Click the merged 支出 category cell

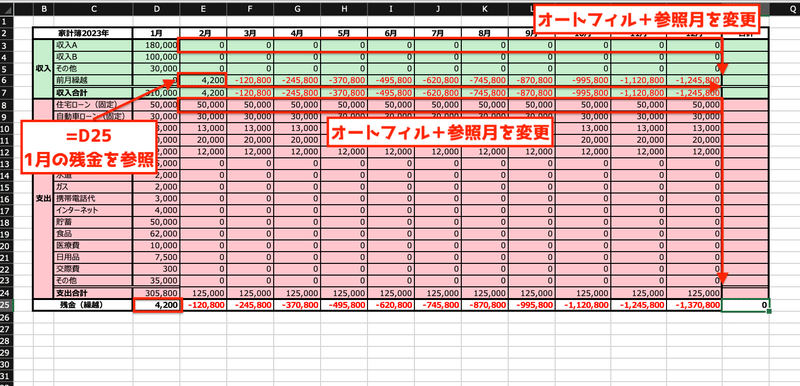(43, 199)
